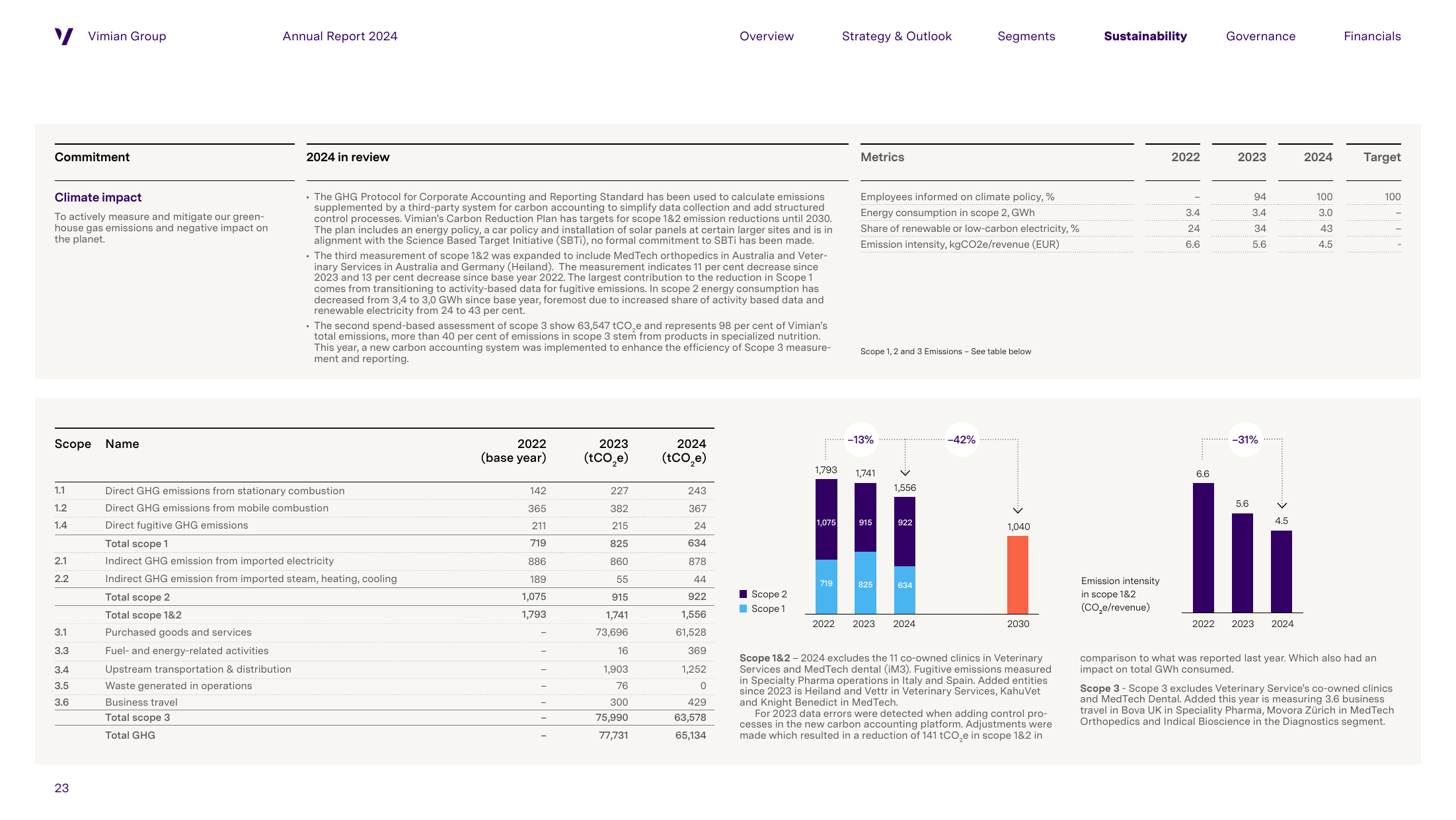Click the Vimian Group logo icon
The height and width of the screenshot is (820, 1456).
(x=63, y=36)
